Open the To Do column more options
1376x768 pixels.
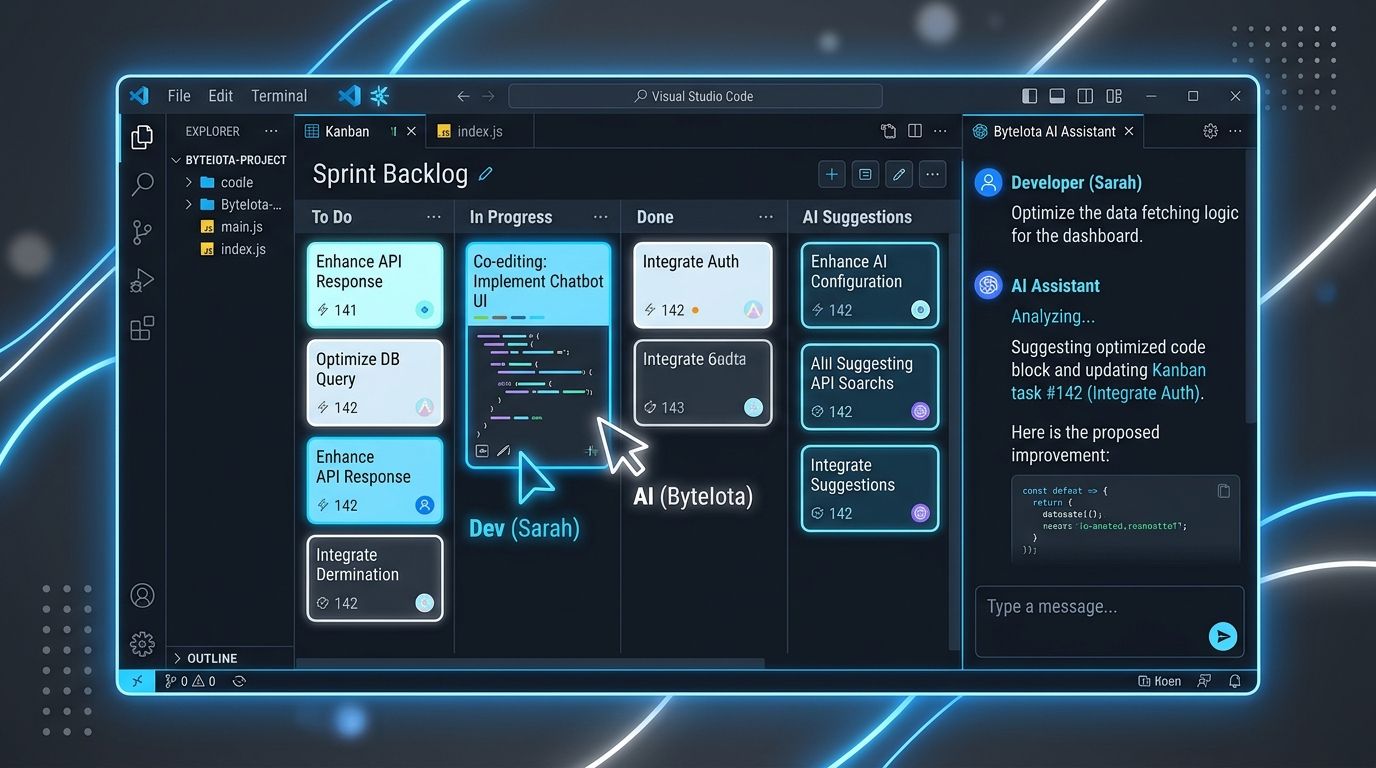(434, 217)
